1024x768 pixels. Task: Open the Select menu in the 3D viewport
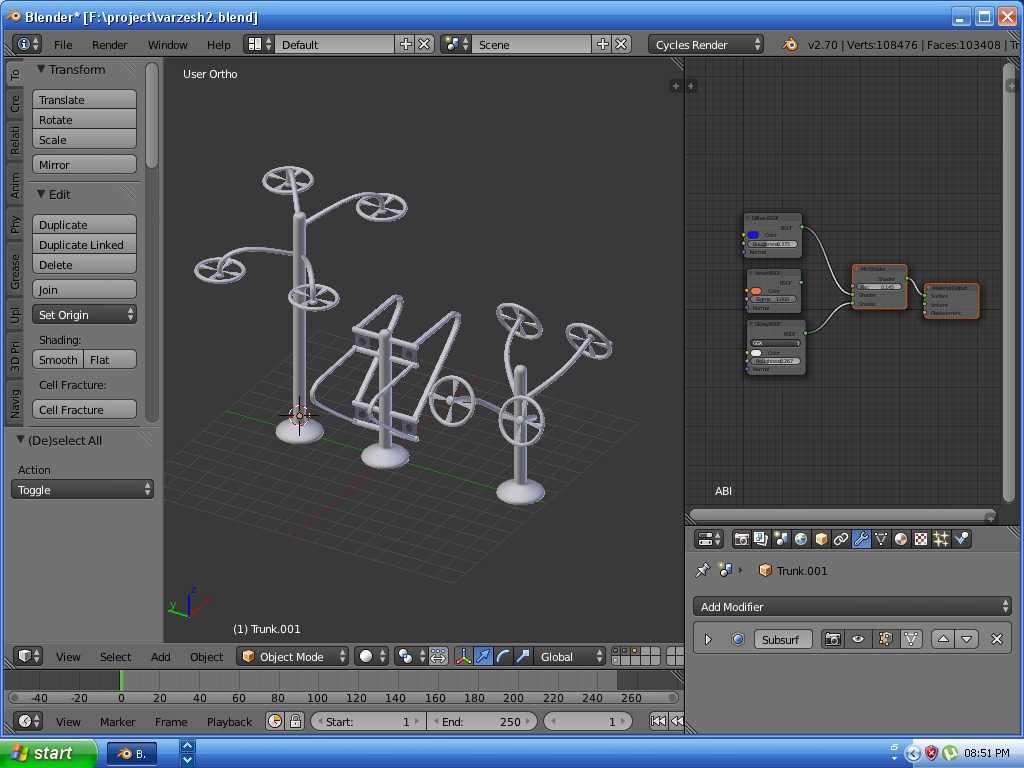tap(115, 657)
